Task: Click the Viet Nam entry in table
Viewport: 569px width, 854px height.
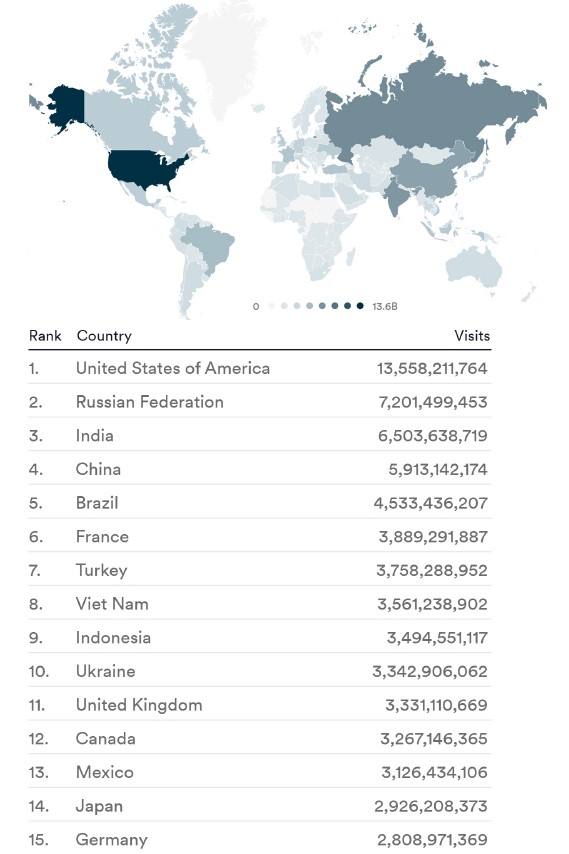Action: click(112, 604)
